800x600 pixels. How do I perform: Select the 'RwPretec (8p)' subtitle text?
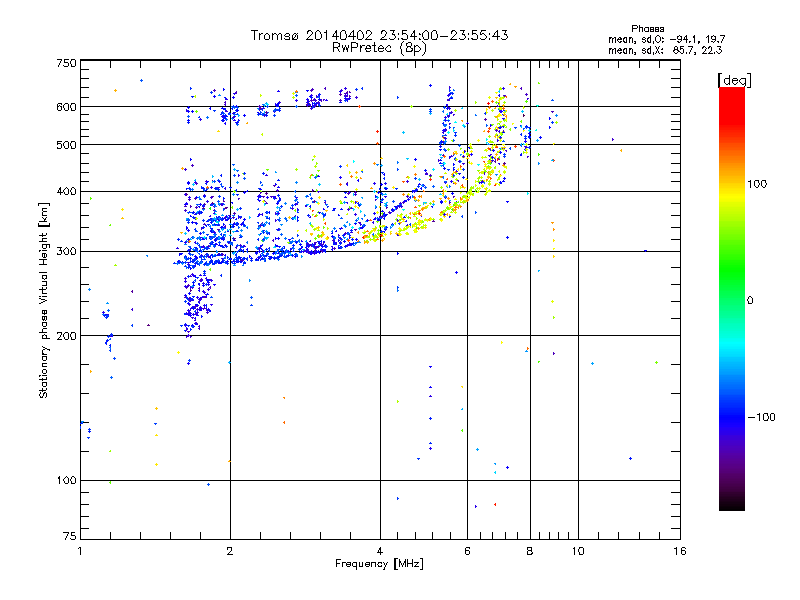click(x=379, y=48)
